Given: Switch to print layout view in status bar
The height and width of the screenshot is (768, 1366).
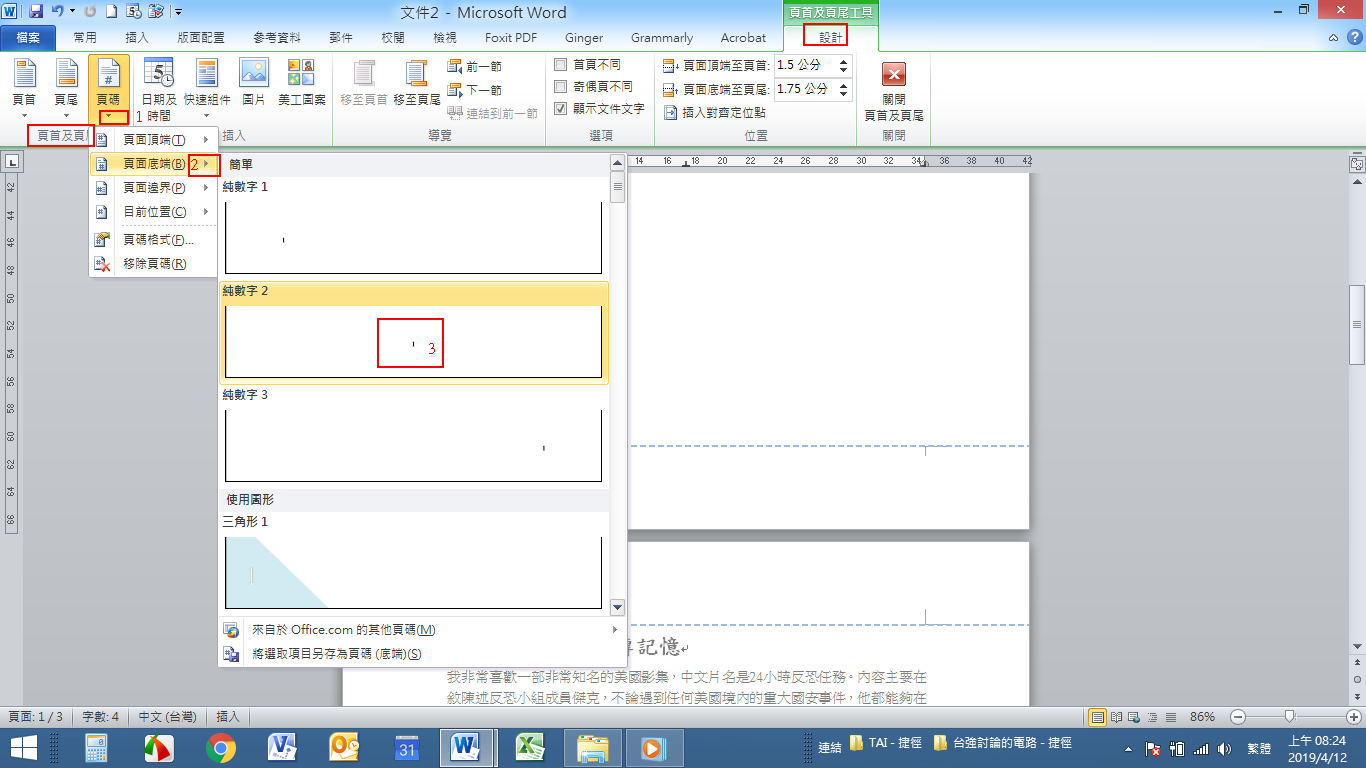Looking at the screenshot, I should 1098,717.
